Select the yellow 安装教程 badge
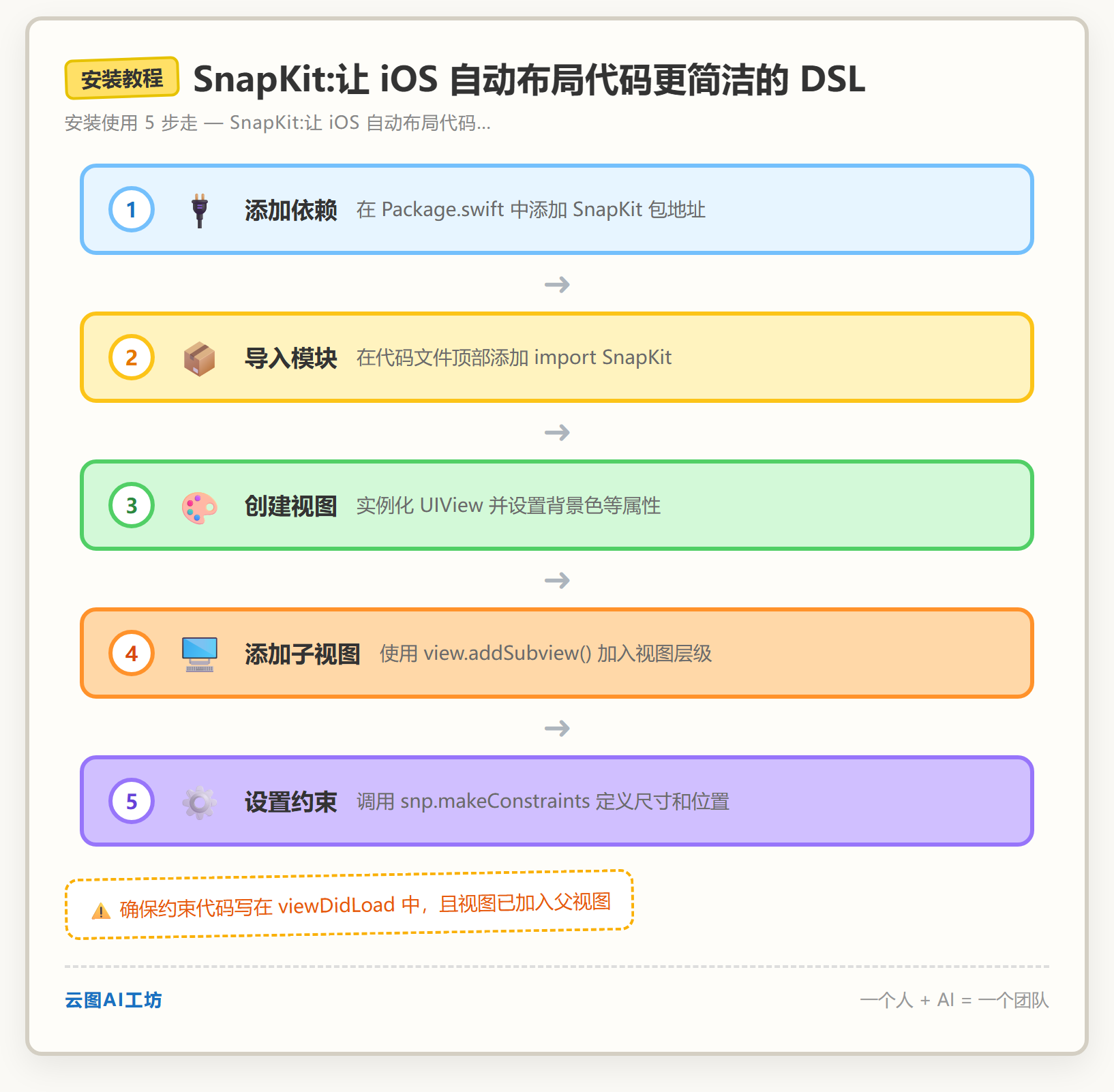1114x1092 pixels. click(x=122, y=78)
